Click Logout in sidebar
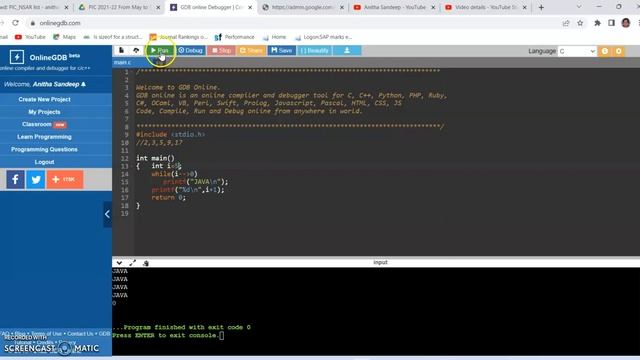This screenshot has height=360, width=640. click(44, 162)
